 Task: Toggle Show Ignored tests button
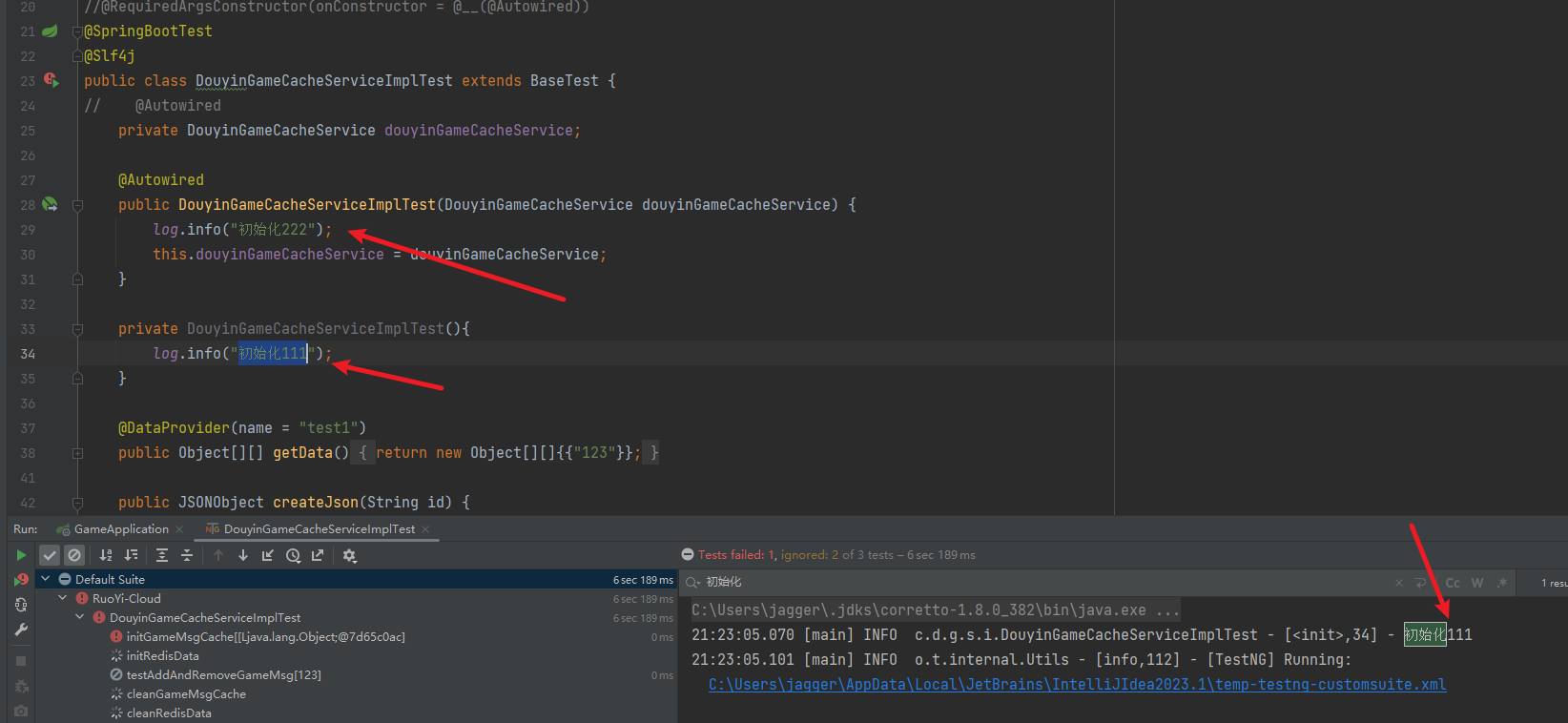pyautogui.click(x=74, y=555)
